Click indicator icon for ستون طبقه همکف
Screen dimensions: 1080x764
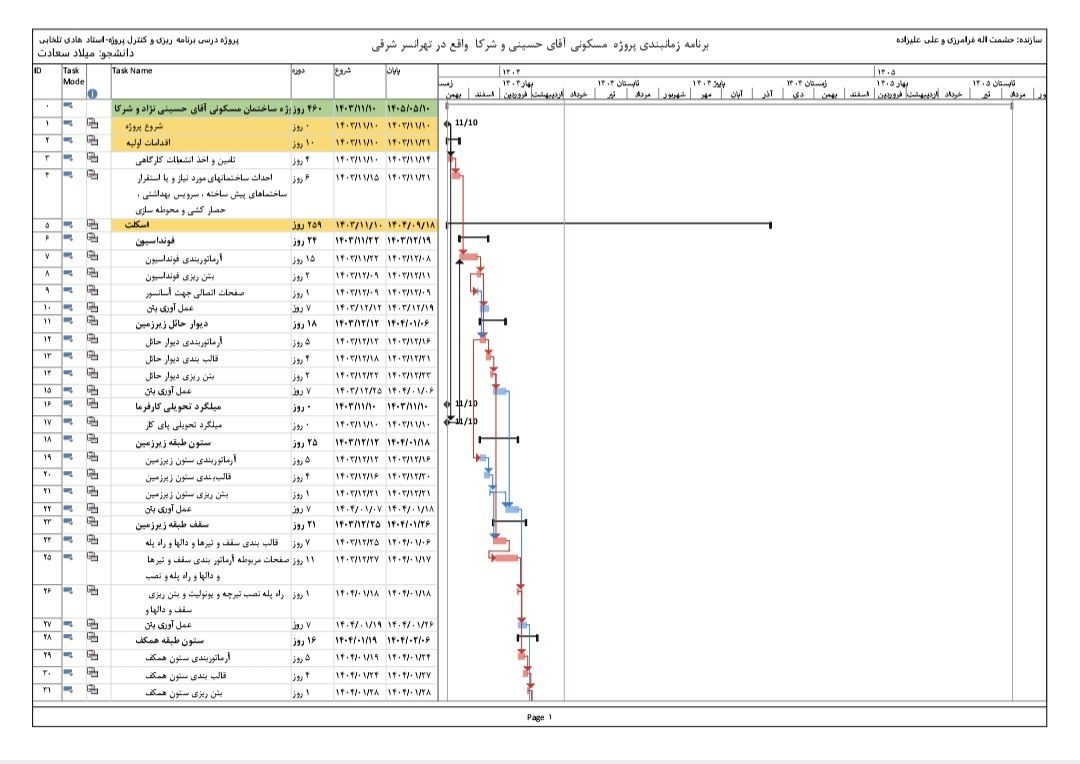[x=94, y=638]
